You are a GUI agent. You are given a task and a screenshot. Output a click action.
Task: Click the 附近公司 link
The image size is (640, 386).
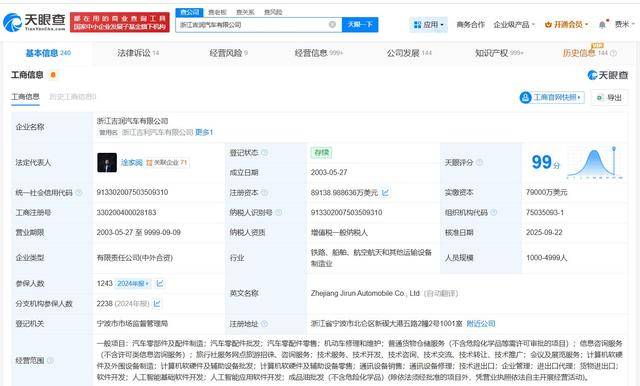(x=481, y=324)
